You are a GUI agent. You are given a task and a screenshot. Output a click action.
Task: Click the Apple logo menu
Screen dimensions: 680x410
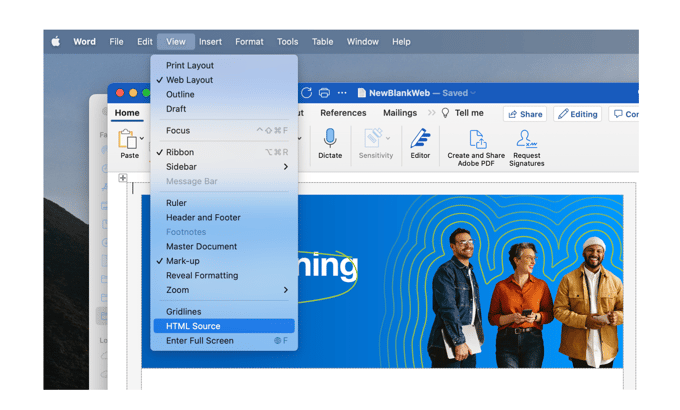[56, 42]
